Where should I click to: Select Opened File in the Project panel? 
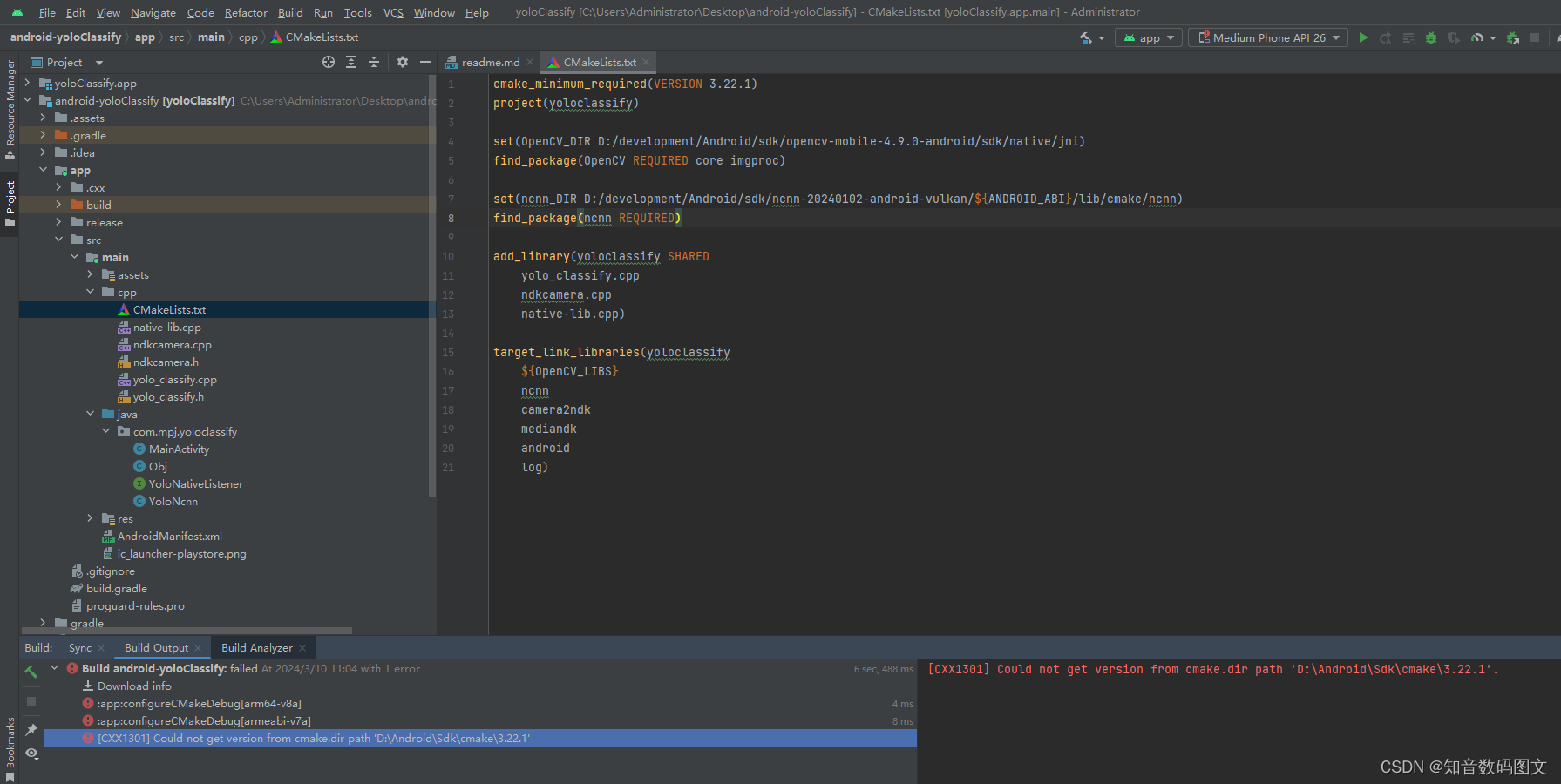point(329,62)
